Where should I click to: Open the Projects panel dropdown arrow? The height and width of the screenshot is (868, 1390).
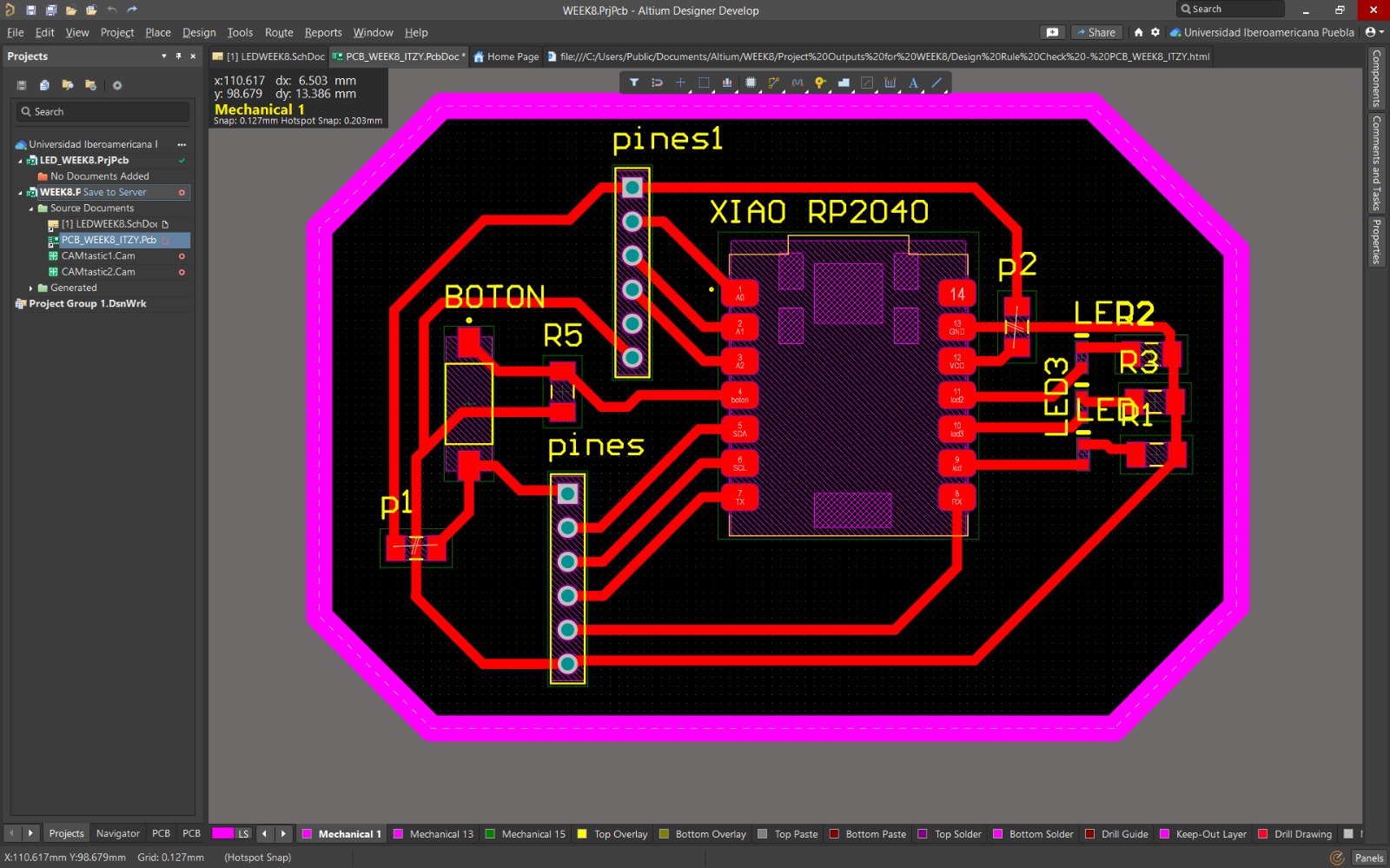click(164, 56)
